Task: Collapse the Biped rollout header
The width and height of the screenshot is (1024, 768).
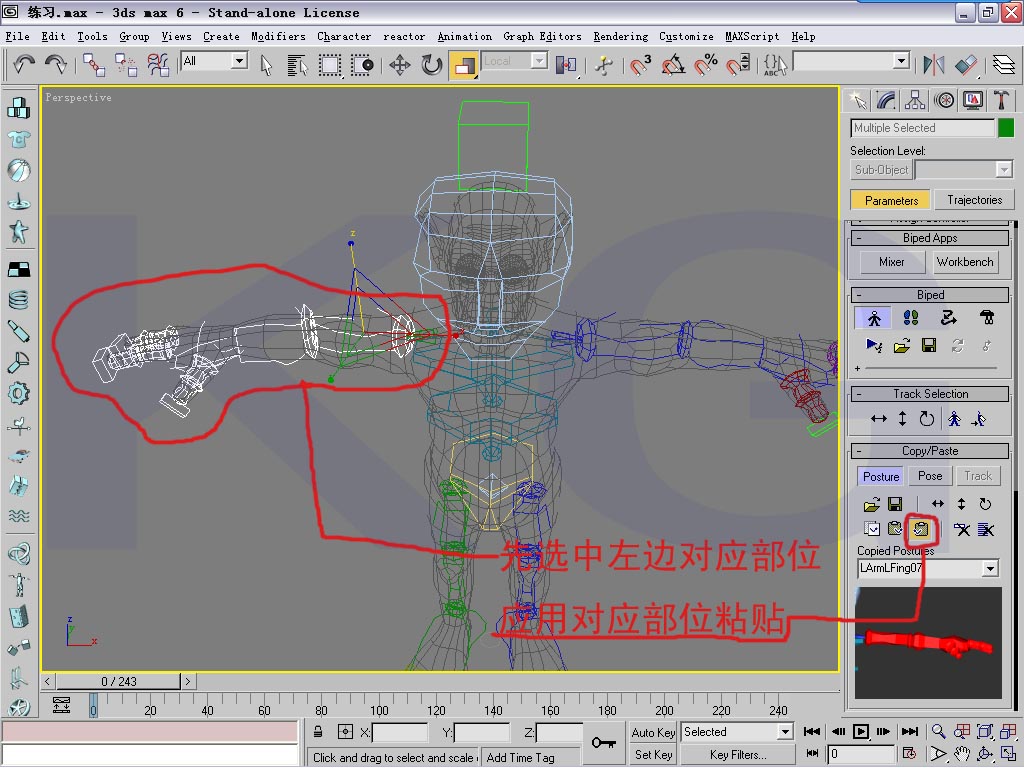Action: pos(930,295)
